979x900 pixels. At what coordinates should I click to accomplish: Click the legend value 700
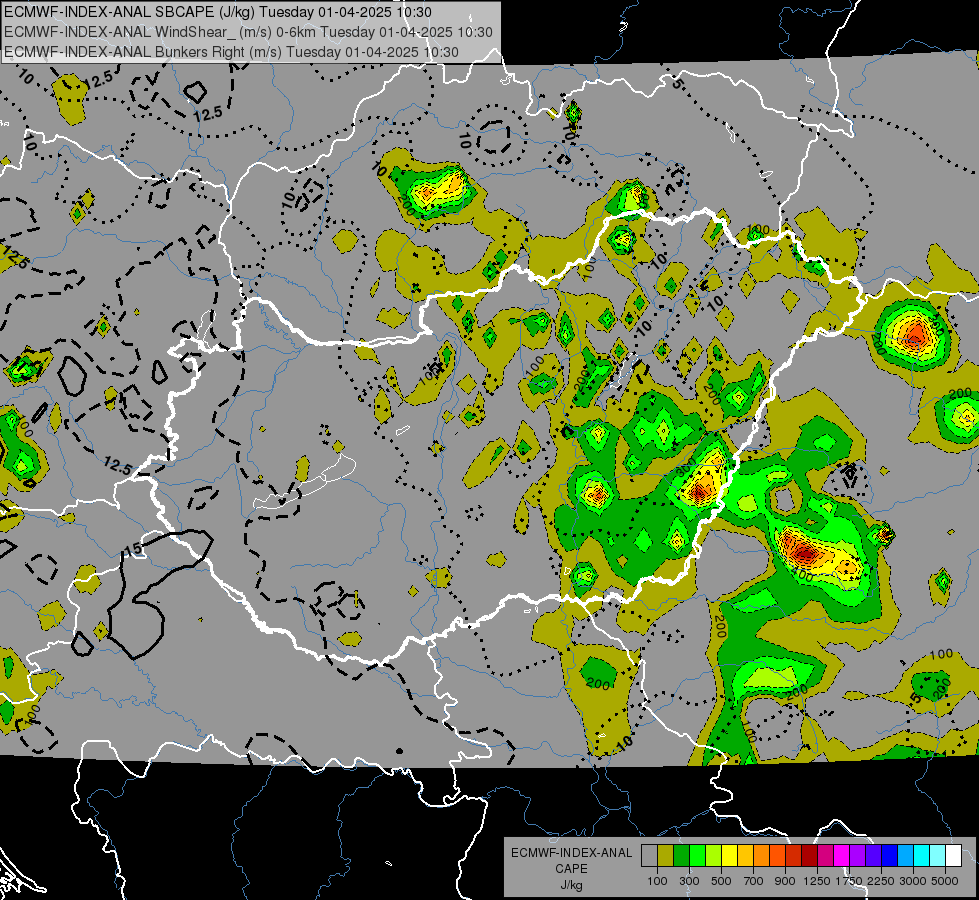tap(753, 881)
